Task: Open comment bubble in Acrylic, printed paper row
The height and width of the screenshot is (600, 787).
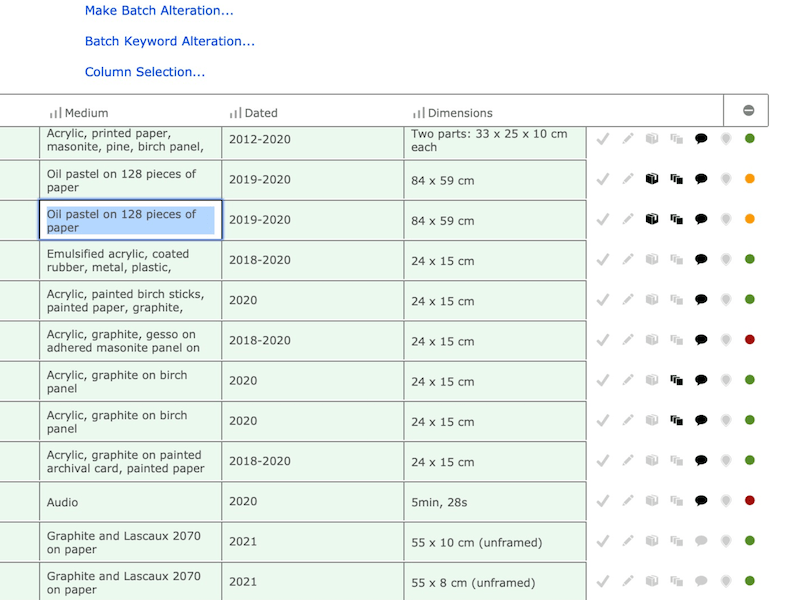Action: (701, 139)
